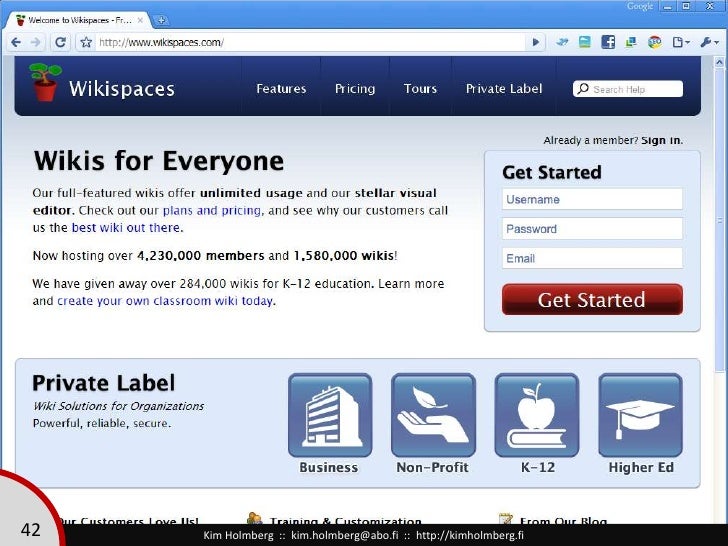Click the Sign in link

pyautogui.click(x=662, y=140)
